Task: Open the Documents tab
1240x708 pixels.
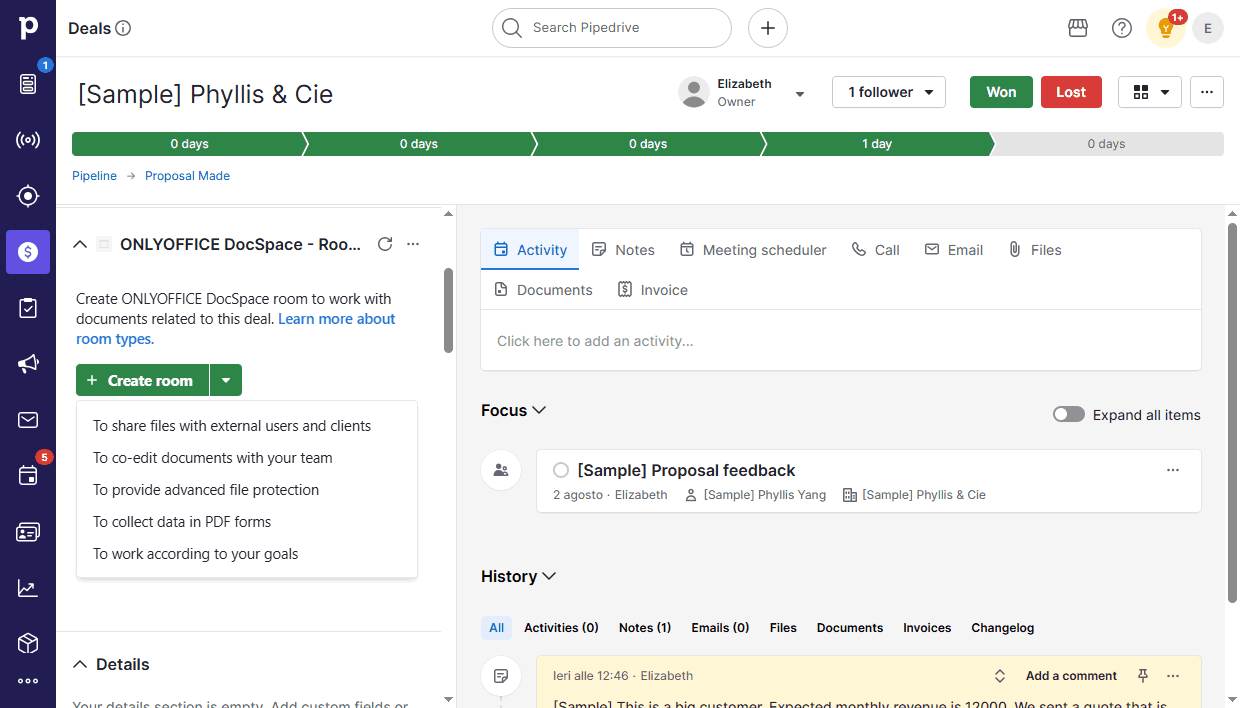Action: tap(543, 290)
